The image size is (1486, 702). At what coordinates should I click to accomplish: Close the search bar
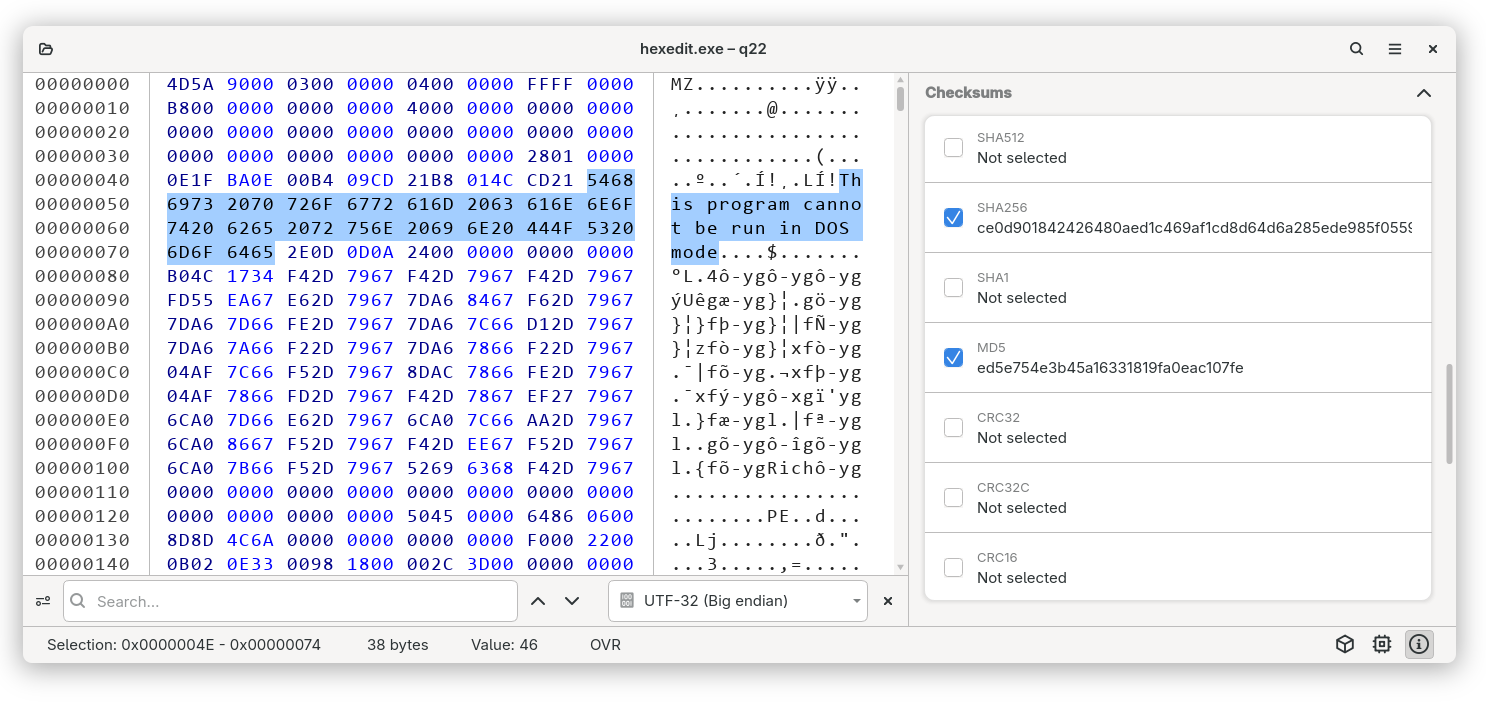click(x=888, y=601)
